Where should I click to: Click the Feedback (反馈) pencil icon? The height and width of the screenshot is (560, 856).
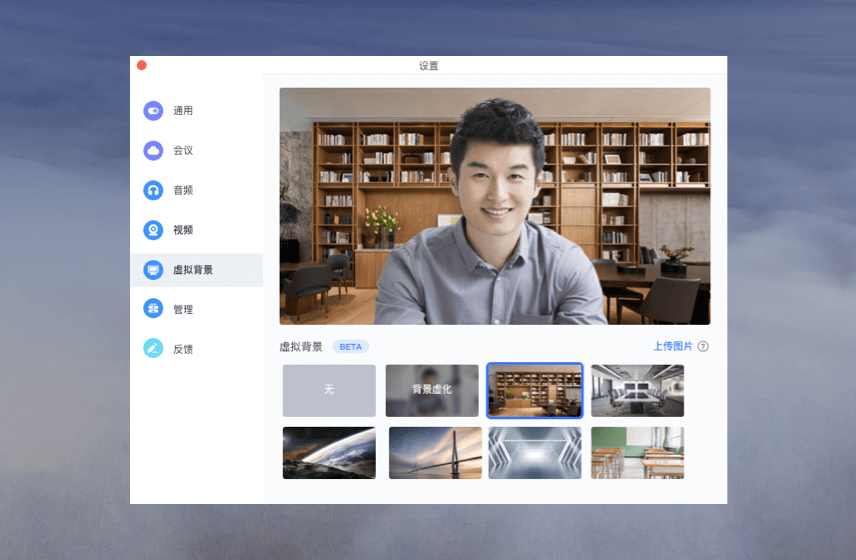[x=153, y=349]
